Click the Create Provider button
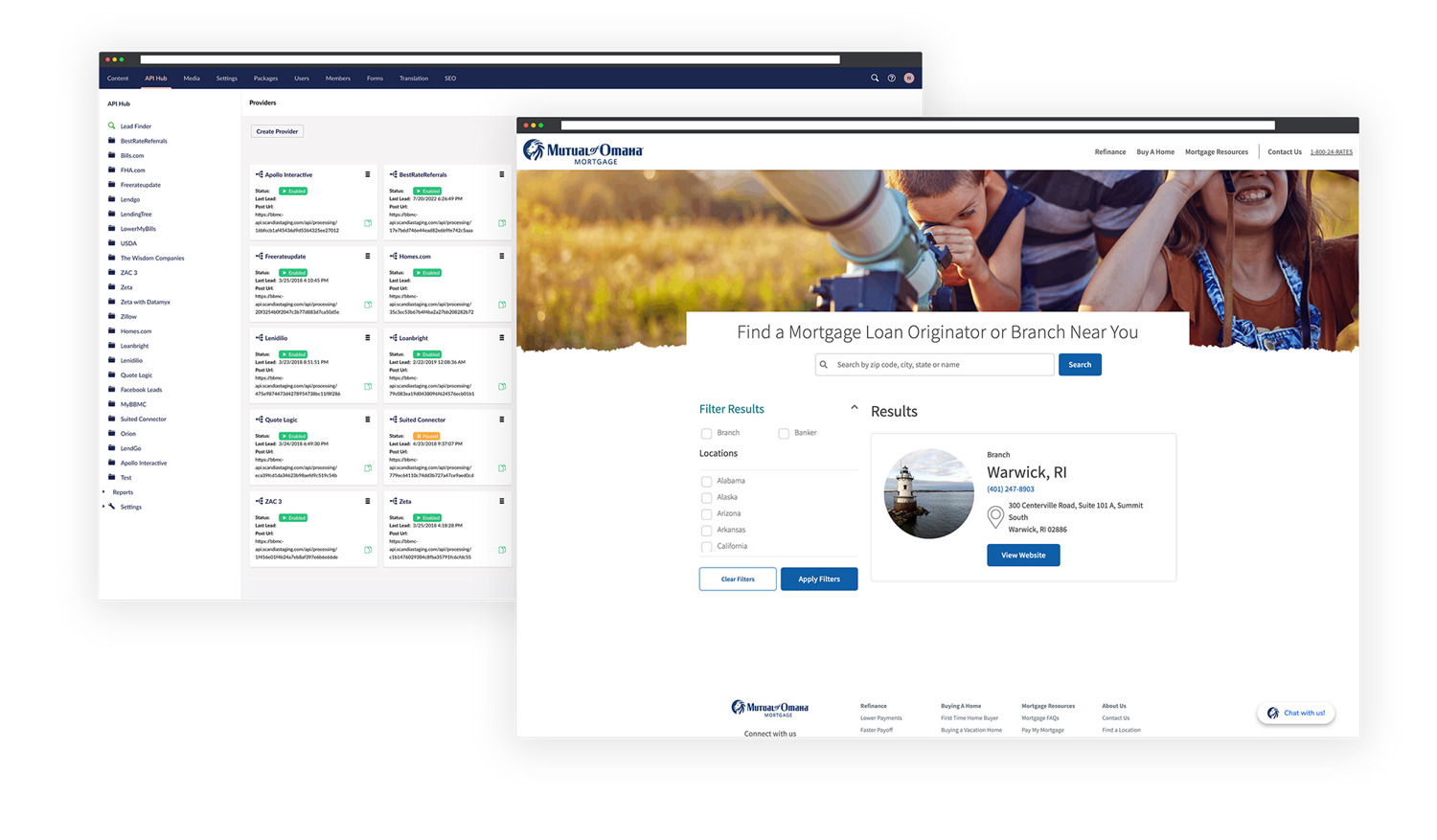The width and height of the screenshot is (1437, 840). click(x=277, y=131)
